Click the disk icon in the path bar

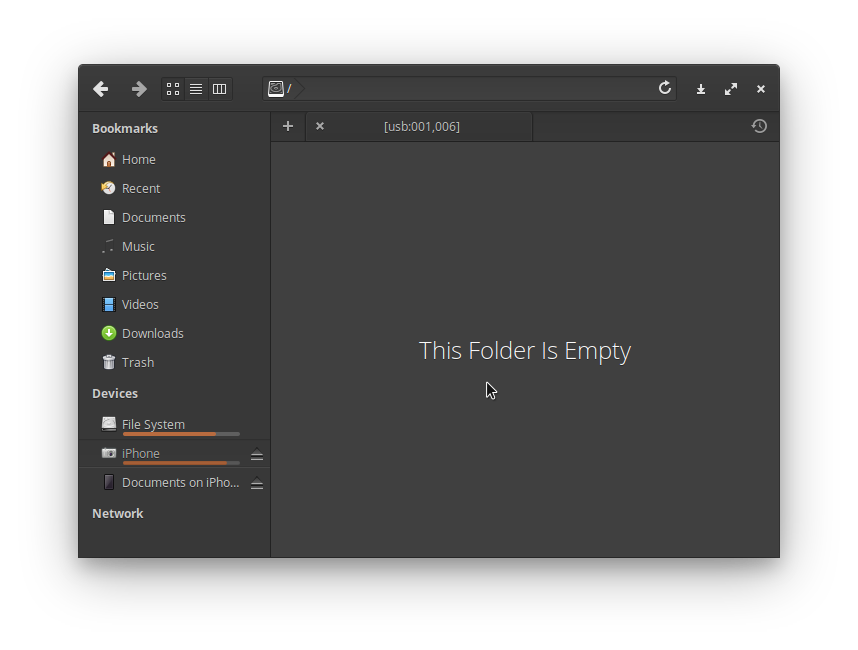pos(276,89)
